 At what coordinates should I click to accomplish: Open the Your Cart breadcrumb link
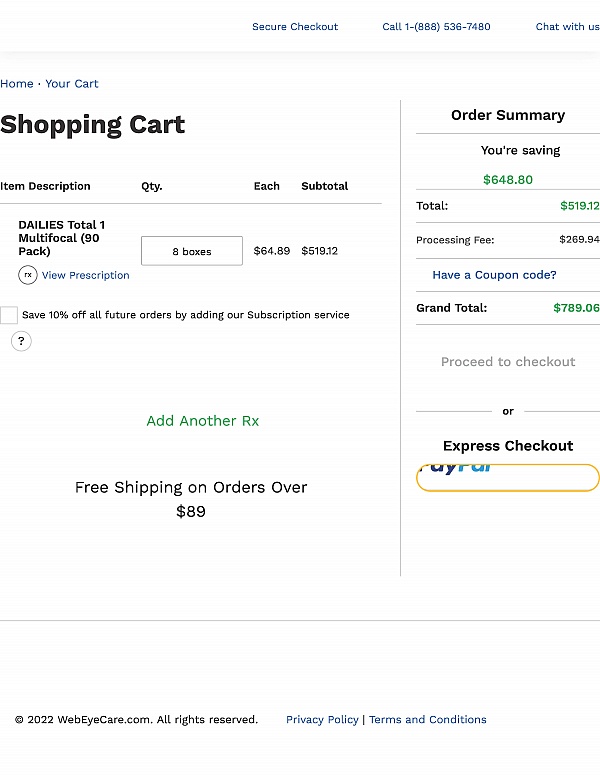click(x=72, y=84)
